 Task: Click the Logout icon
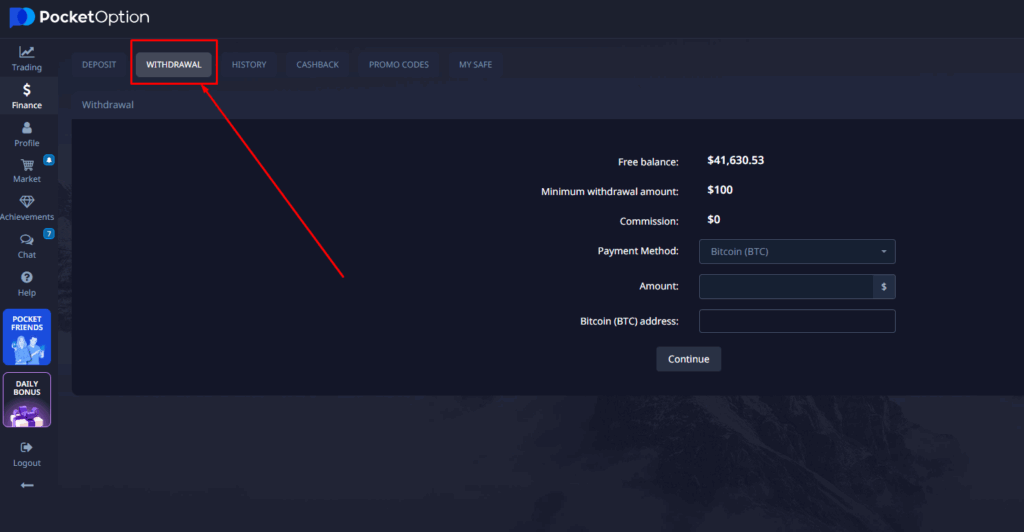[27, 448]
